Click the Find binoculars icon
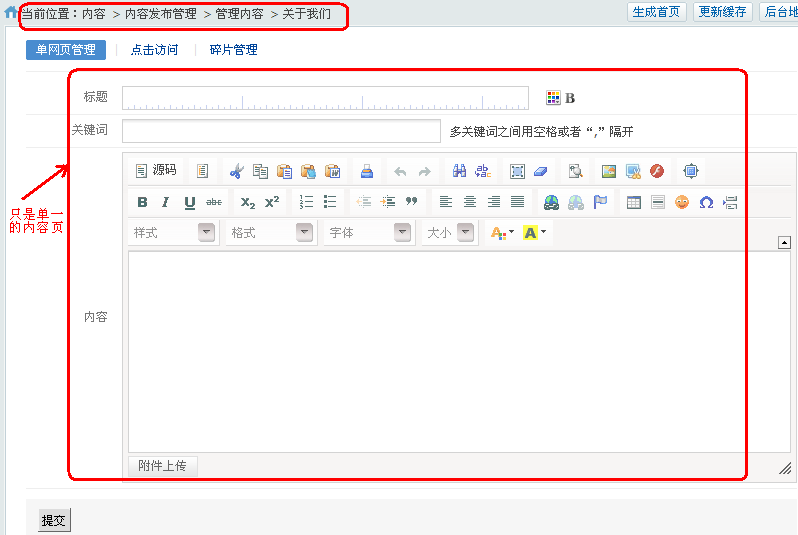Screen dimensions: 798x535 tap(459, 171)
